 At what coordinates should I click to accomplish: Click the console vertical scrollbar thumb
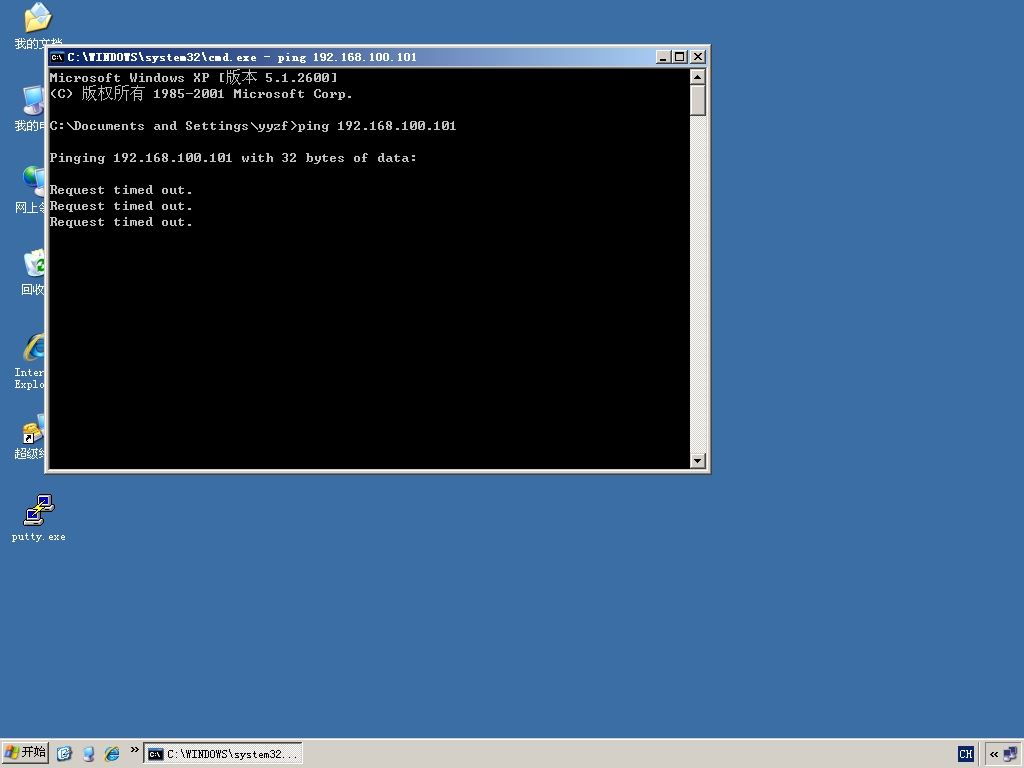pyautogui.click(x=697, y=100)
